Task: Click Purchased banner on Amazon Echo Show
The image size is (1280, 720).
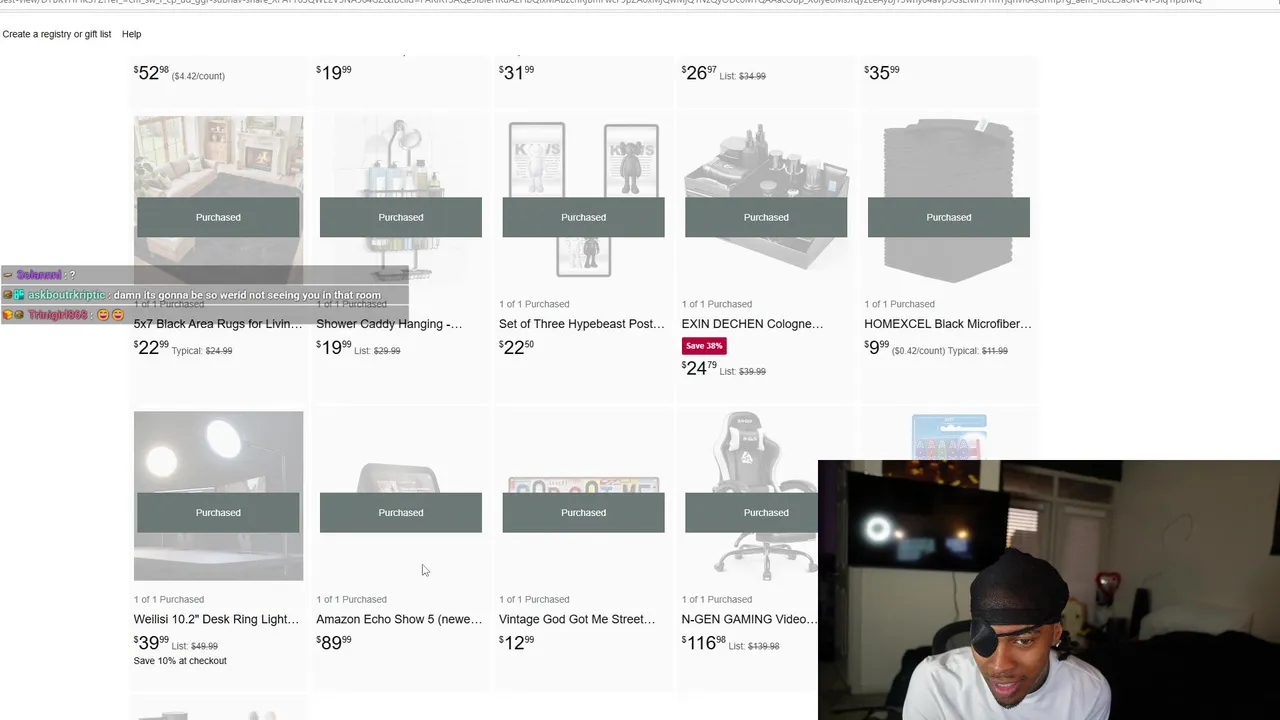Action: (x=401, y=512)
